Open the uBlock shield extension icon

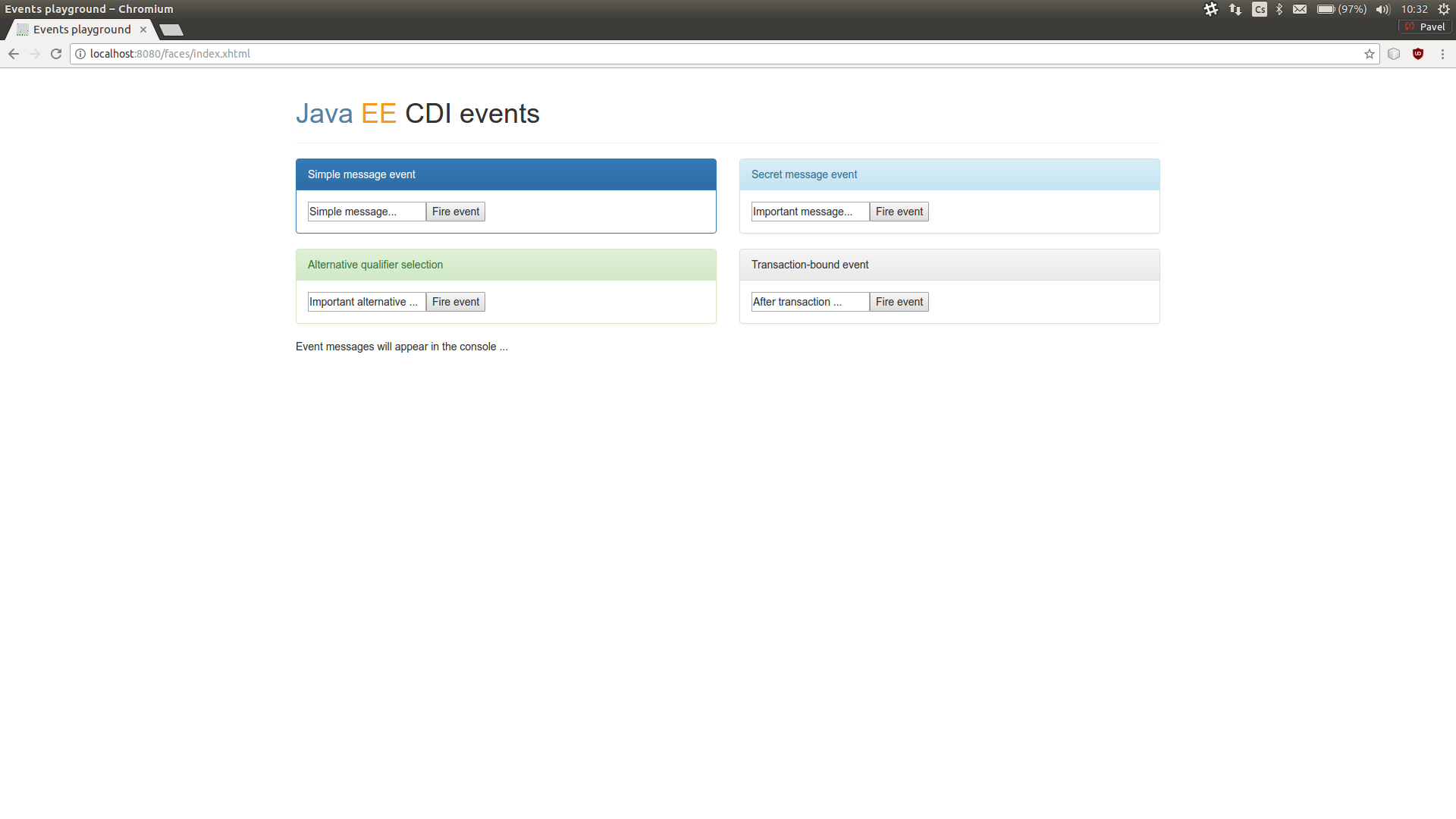click(x=1418, y=54)
